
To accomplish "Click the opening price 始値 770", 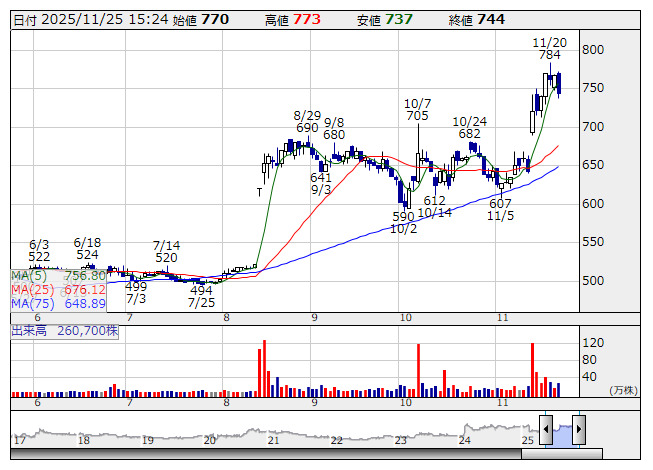I will point(201,20).
